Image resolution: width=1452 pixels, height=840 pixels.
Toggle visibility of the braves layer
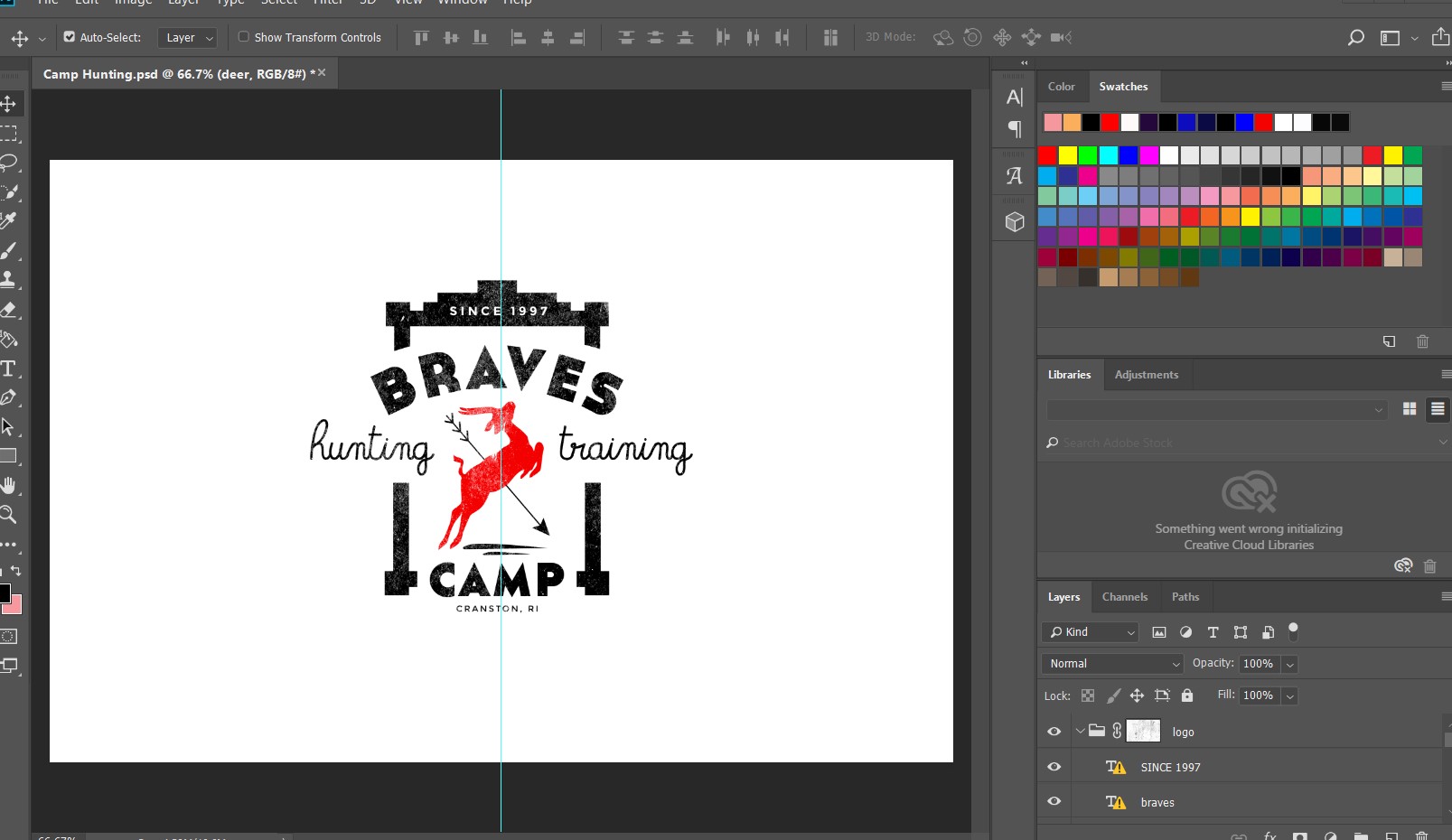point(1054,801)
